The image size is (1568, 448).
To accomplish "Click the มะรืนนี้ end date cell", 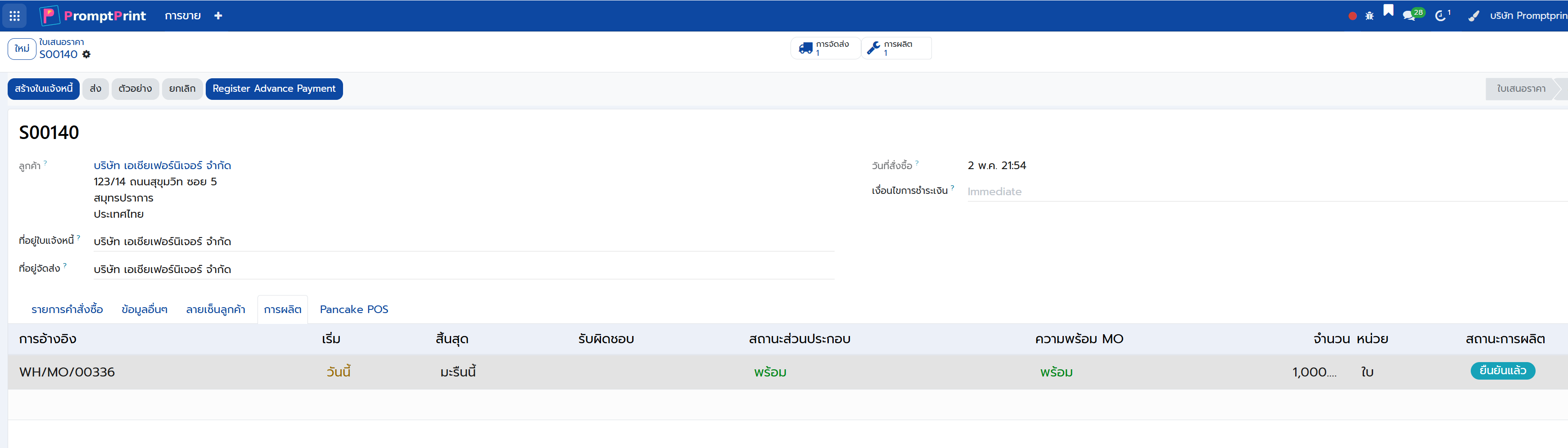I will pyautogui.click(x=458, y=372).
